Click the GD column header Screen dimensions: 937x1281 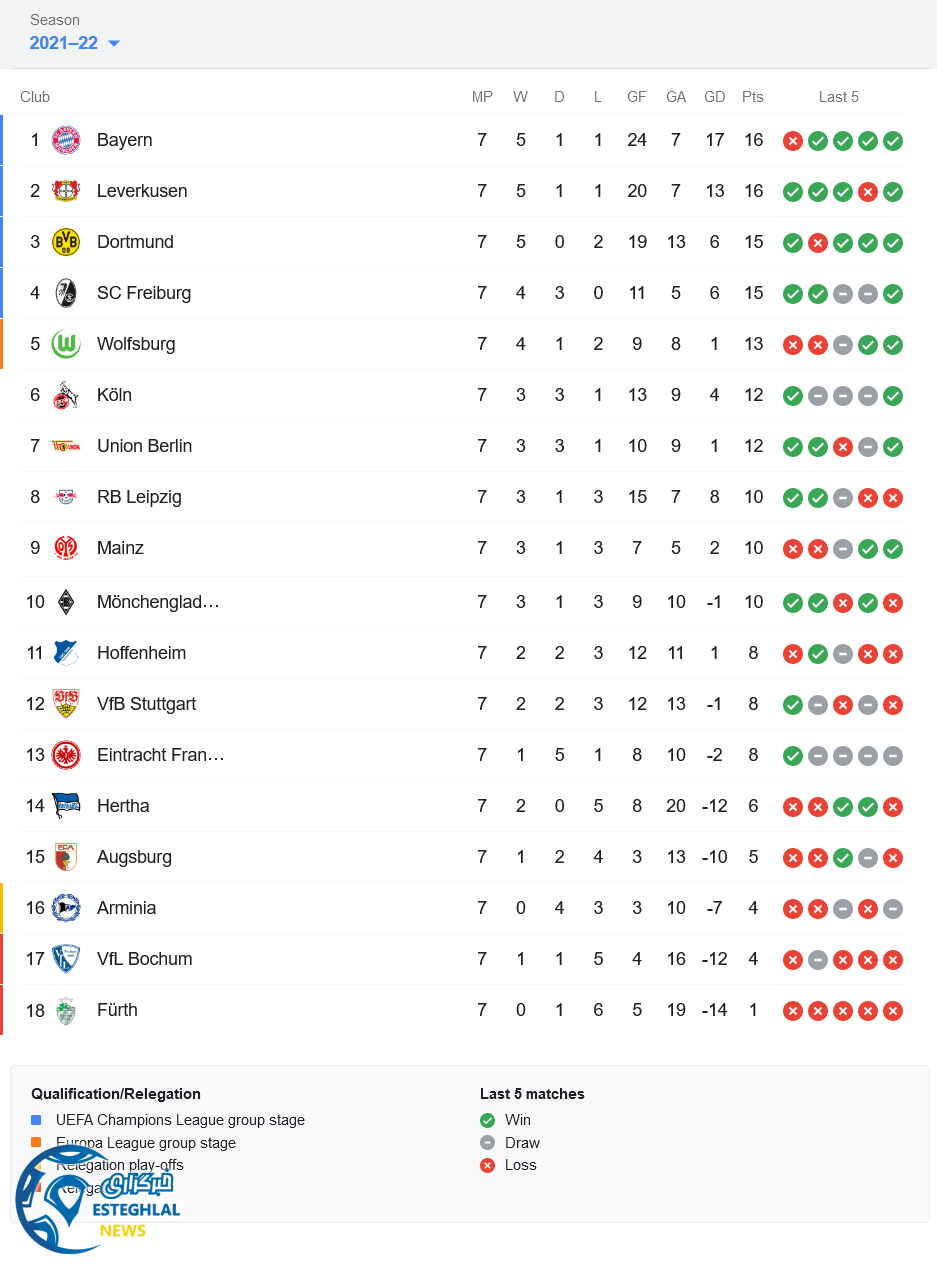pyautogui.click(x=715, y=97)
